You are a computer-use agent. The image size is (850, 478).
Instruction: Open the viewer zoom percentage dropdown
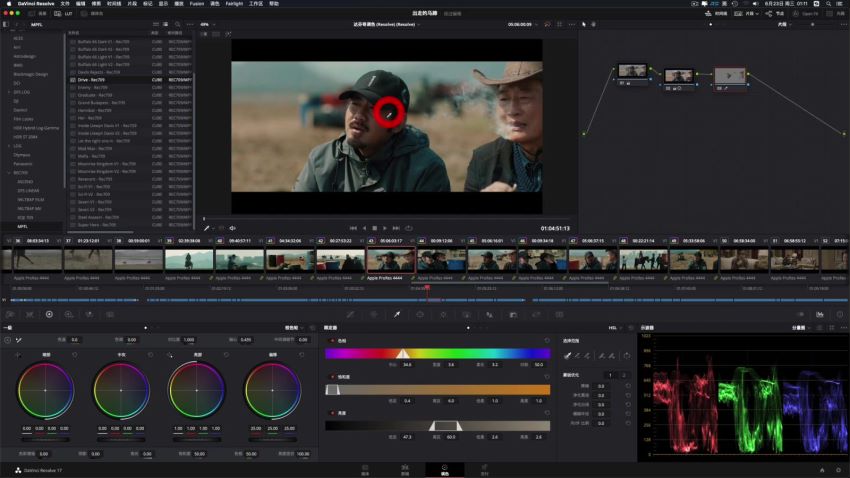pyautogui.click(x=208, y=24)
